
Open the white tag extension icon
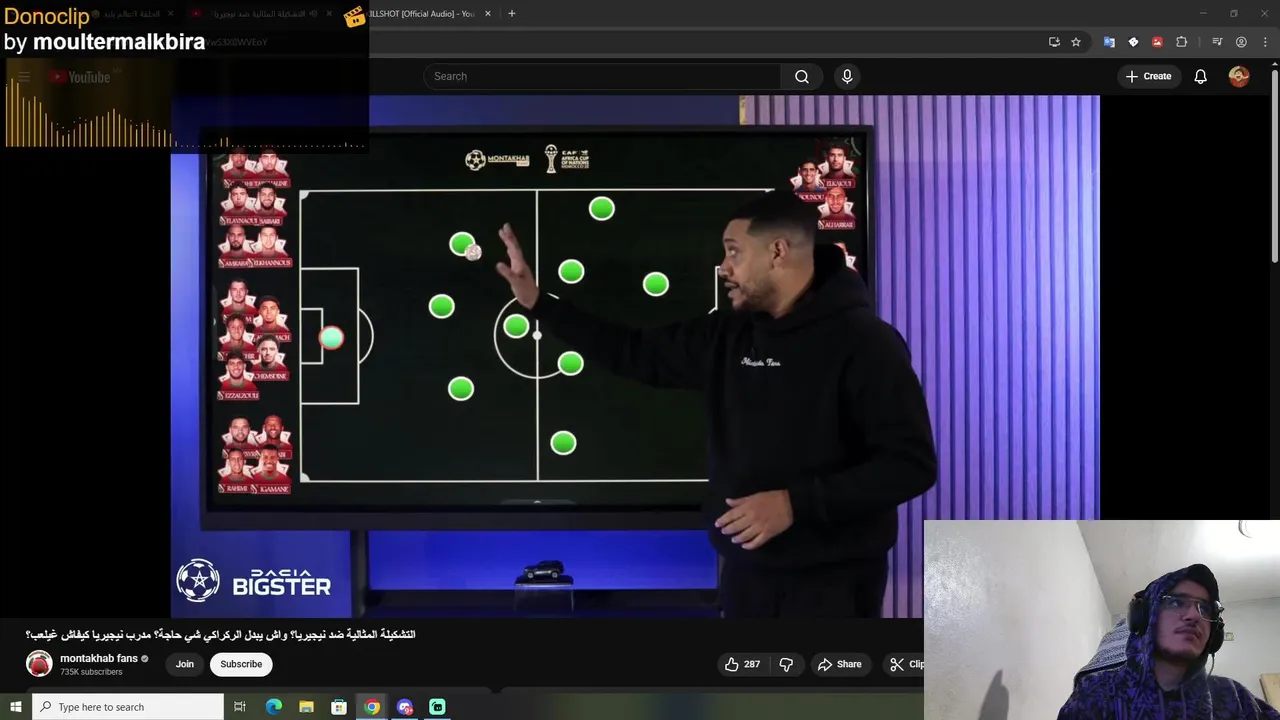pyautogui.click(x=1133, y=42)
